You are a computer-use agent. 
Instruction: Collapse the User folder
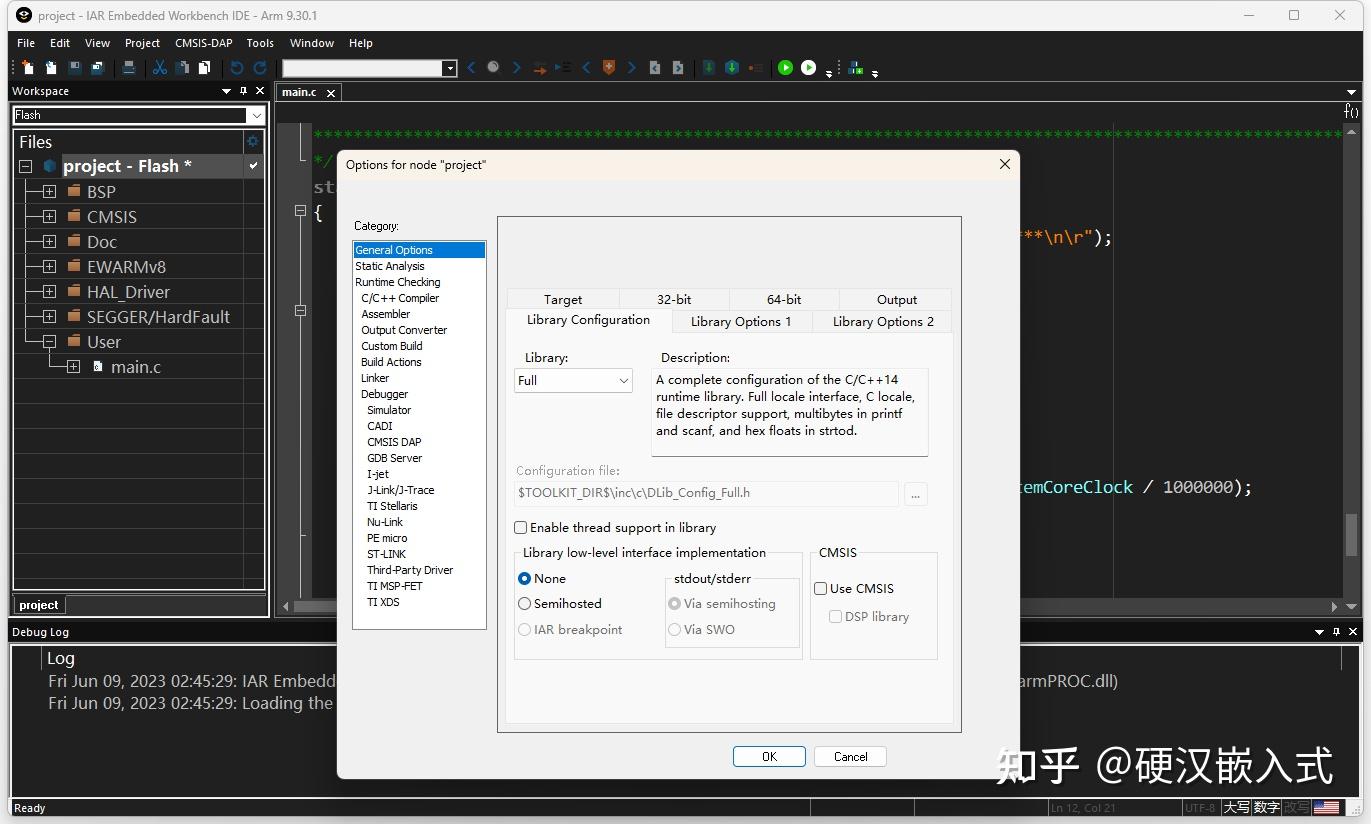[49, 341]
